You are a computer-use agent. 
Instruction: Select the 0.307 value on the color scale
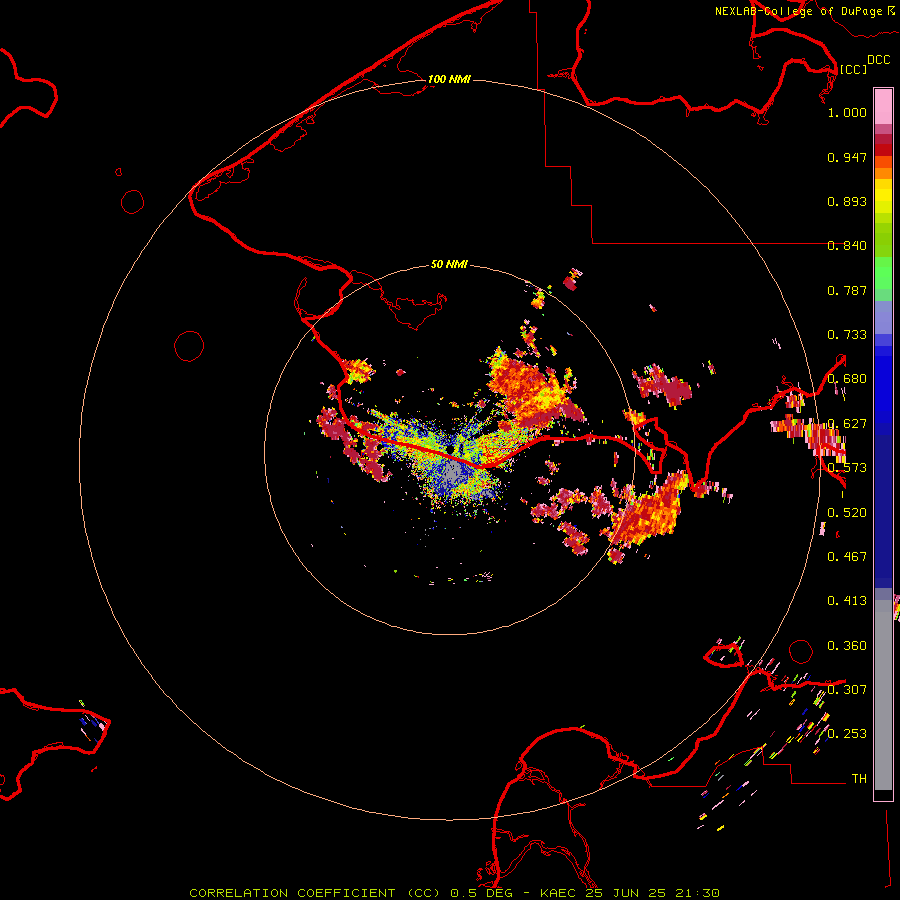(847, 690)
